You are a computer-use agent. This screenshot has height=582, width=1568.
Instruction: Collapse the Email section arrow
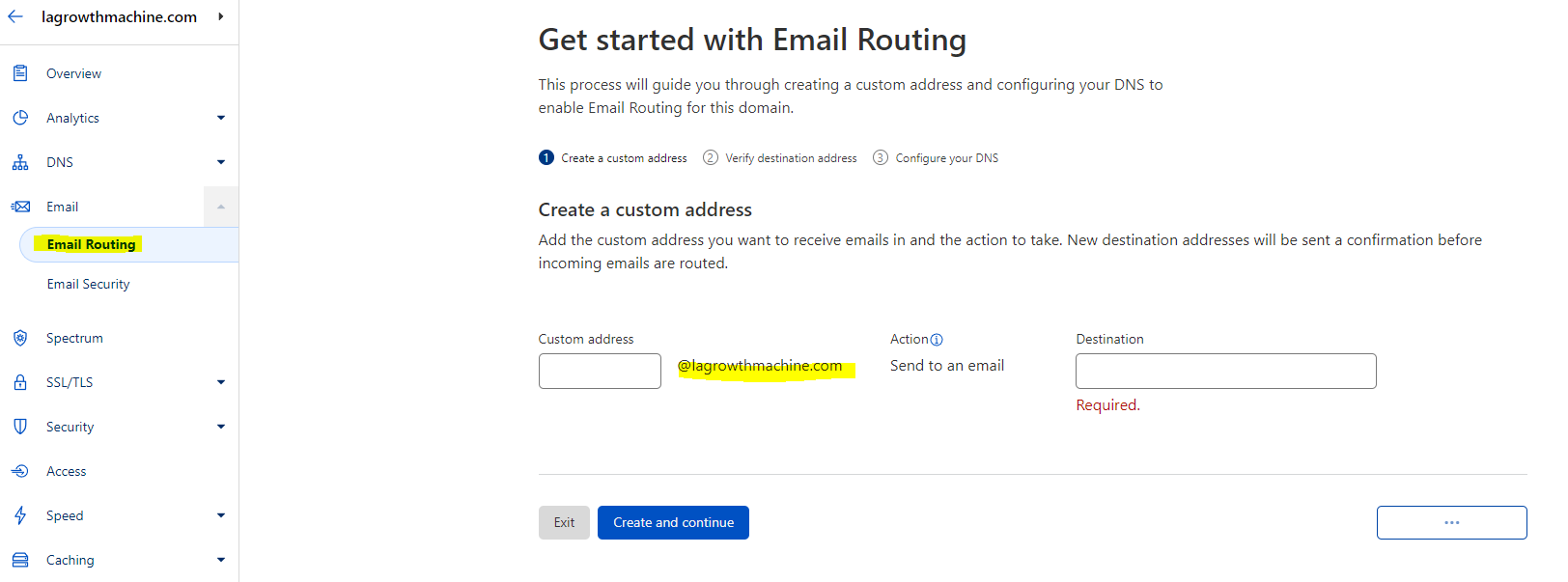coord(221,207)
